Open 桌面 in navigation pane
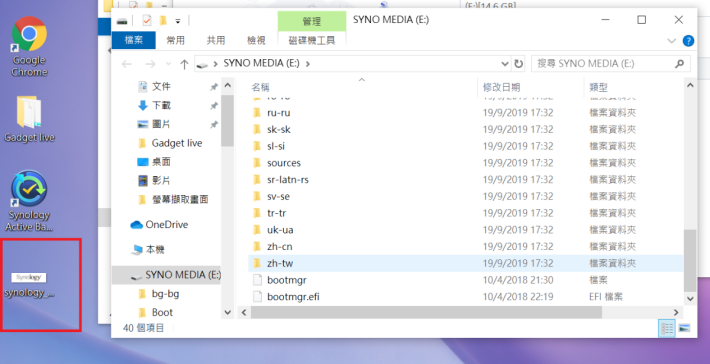710x364 pixels. (x=154, y=162)
